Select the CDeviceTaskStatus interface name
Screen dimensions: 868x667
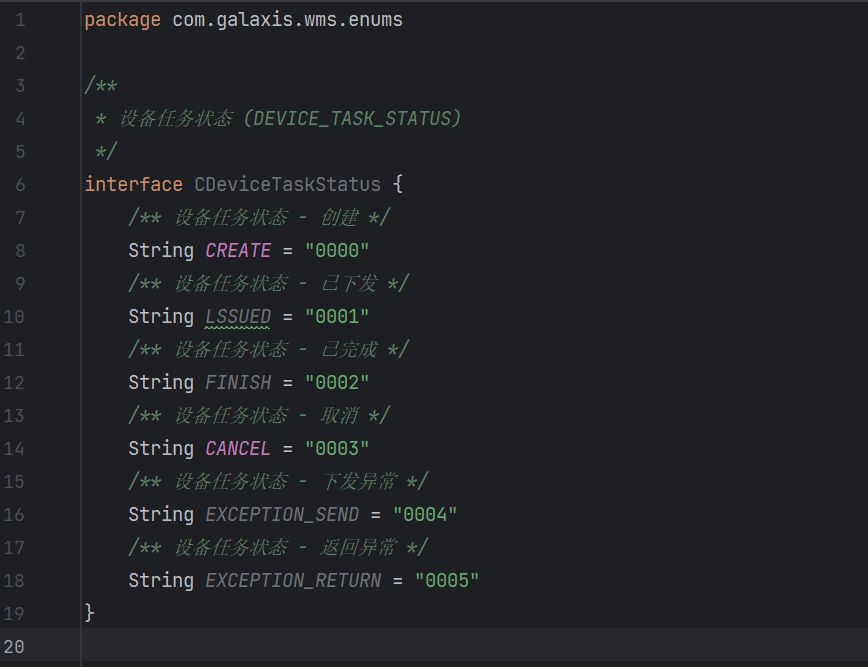pos(287,184)
